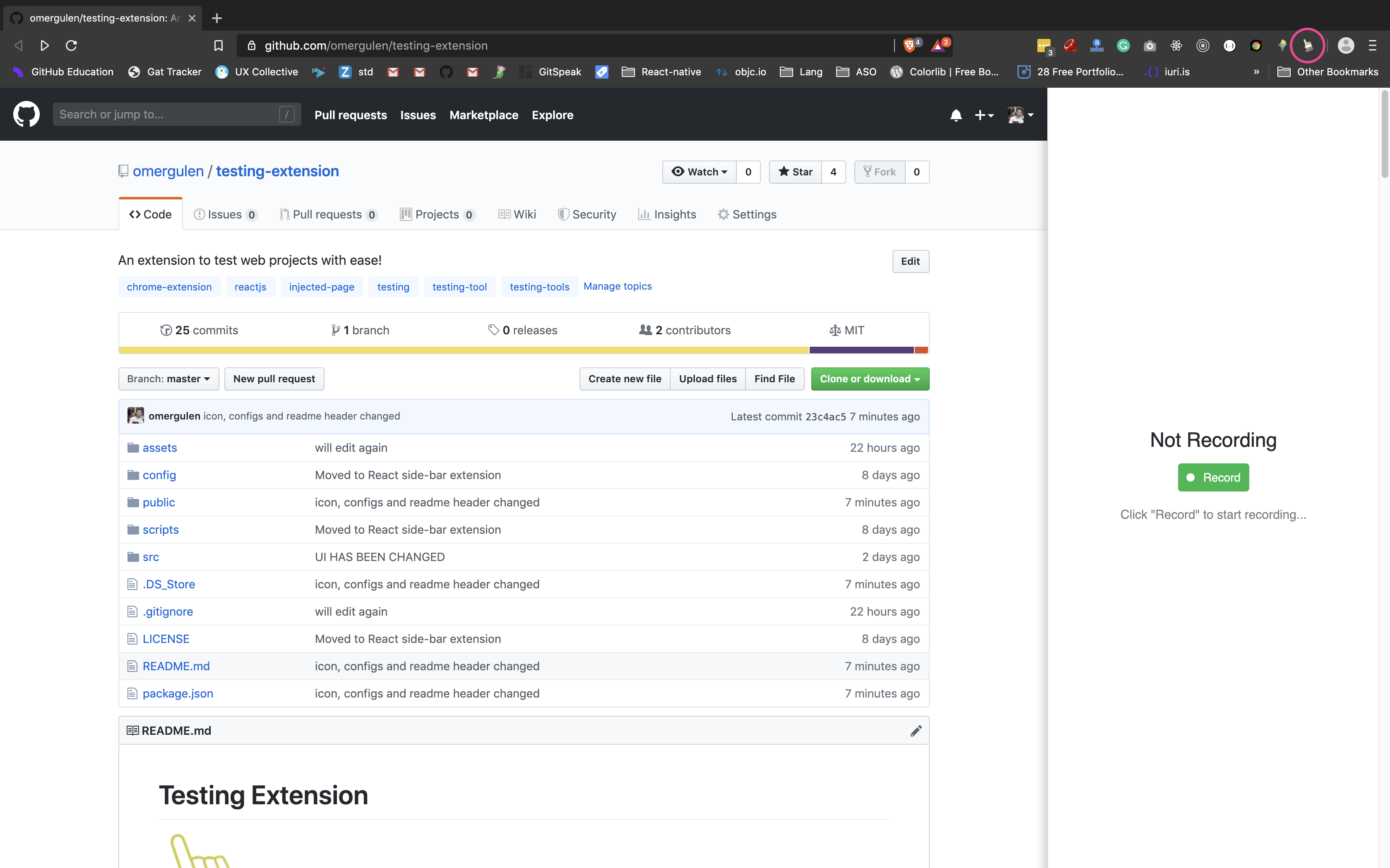This screenshot has width=1390, height=868.
Task: Reload the page
Action: (x=71, y=46)
